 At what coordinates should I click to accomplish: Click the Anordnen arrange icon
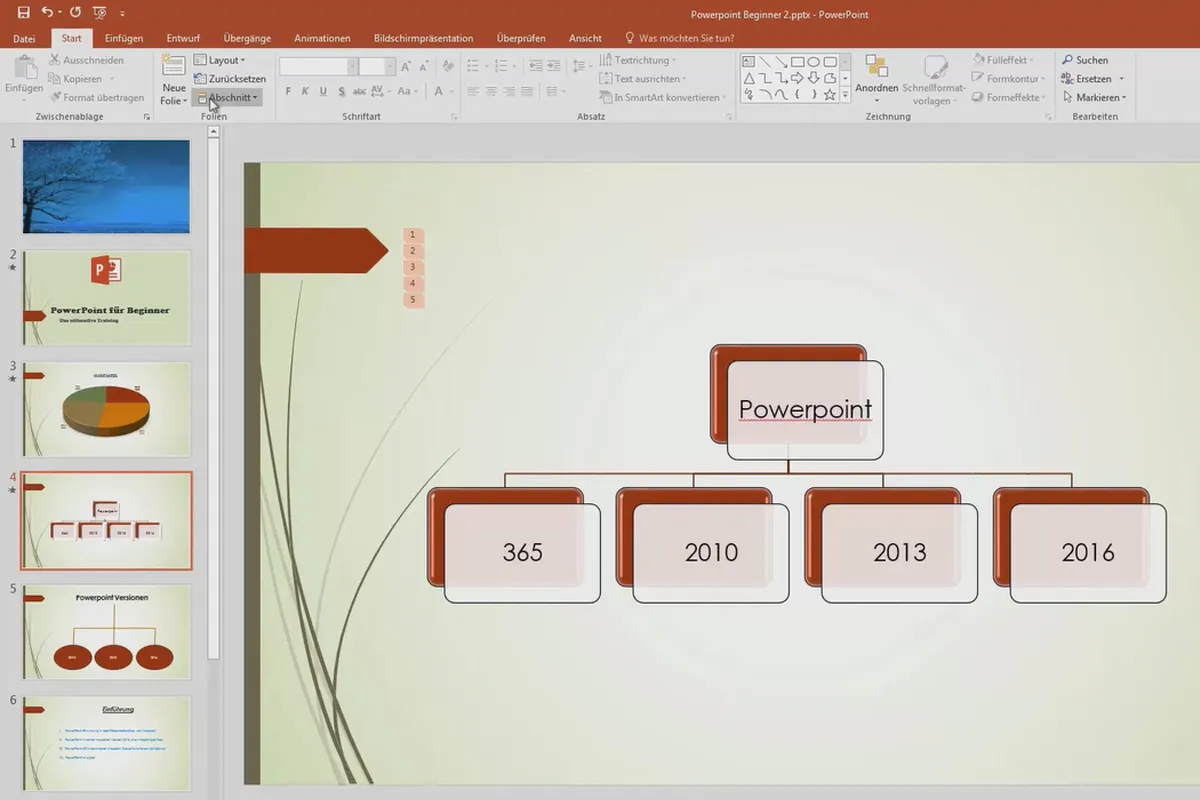876,66
